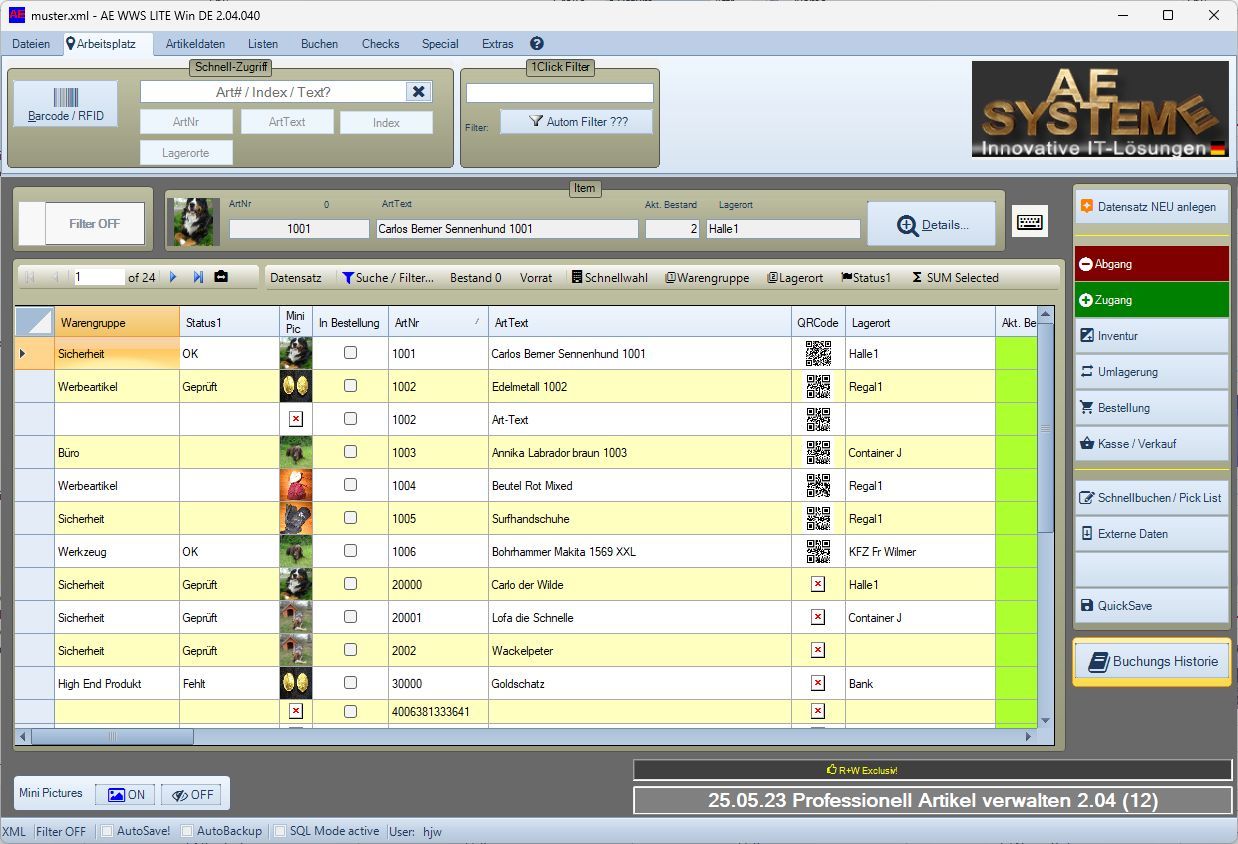
Task: Open Suche / Filter funnel tool
Action: [x=388, y=278]
